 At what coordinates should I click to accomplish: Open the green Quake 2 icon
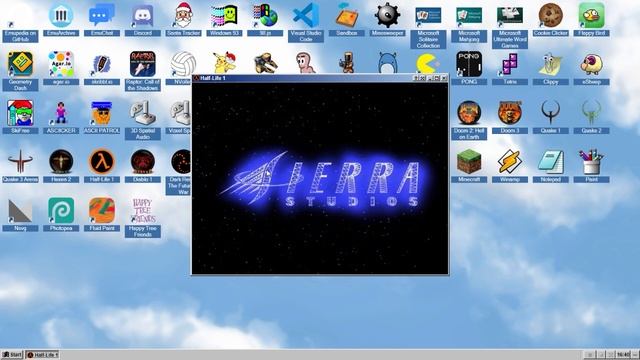point(591,116)
